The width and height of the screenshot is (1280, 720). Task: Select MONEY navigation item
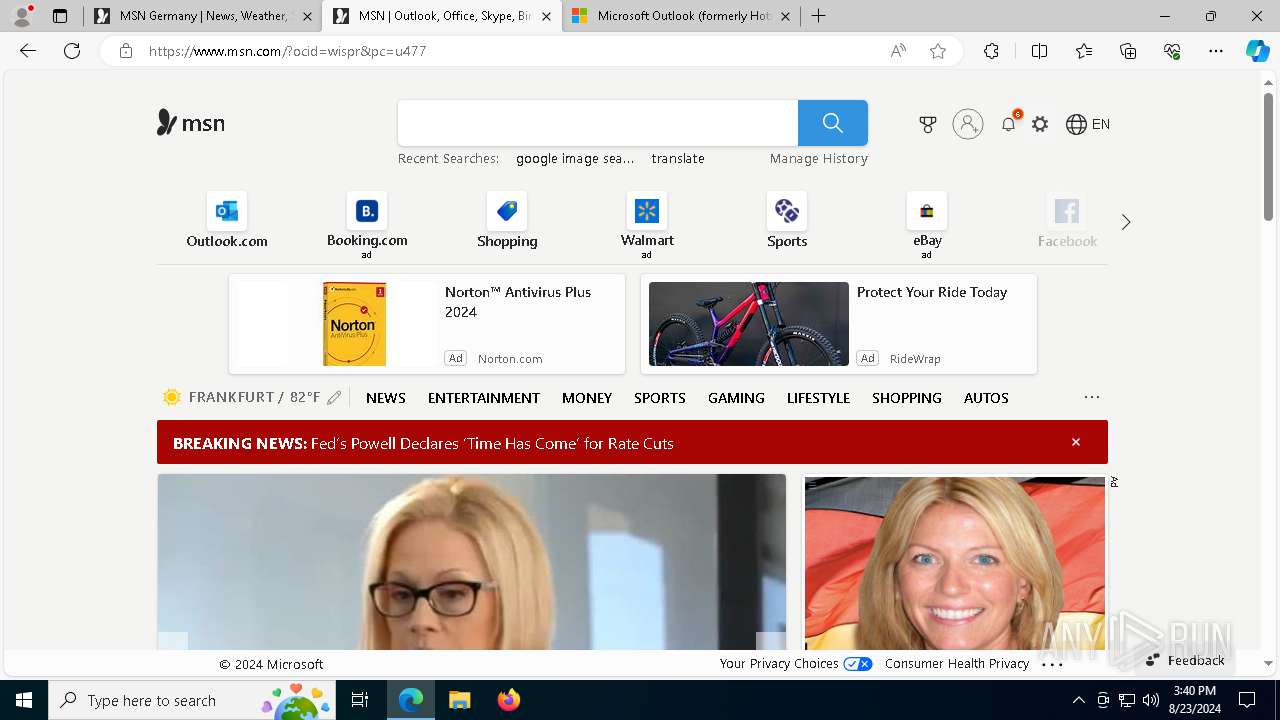pos(587,398)
